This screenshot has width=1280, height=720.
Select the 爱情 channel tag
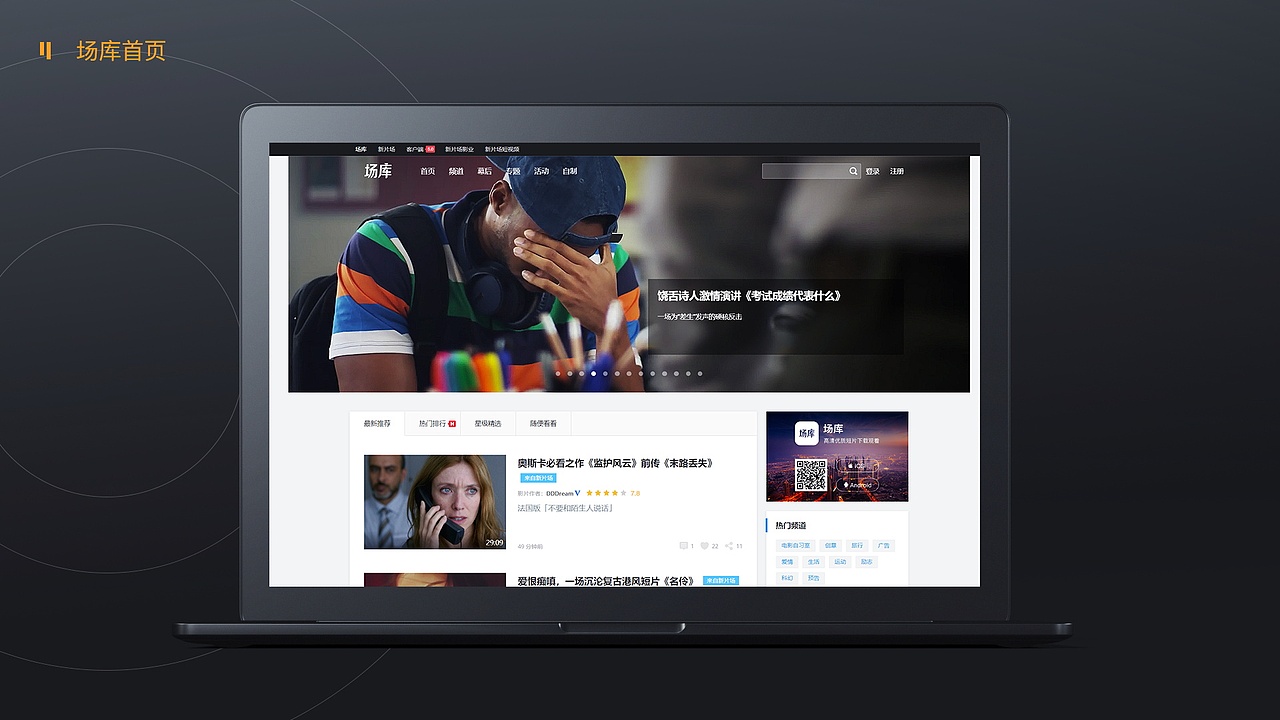point(788,562)
